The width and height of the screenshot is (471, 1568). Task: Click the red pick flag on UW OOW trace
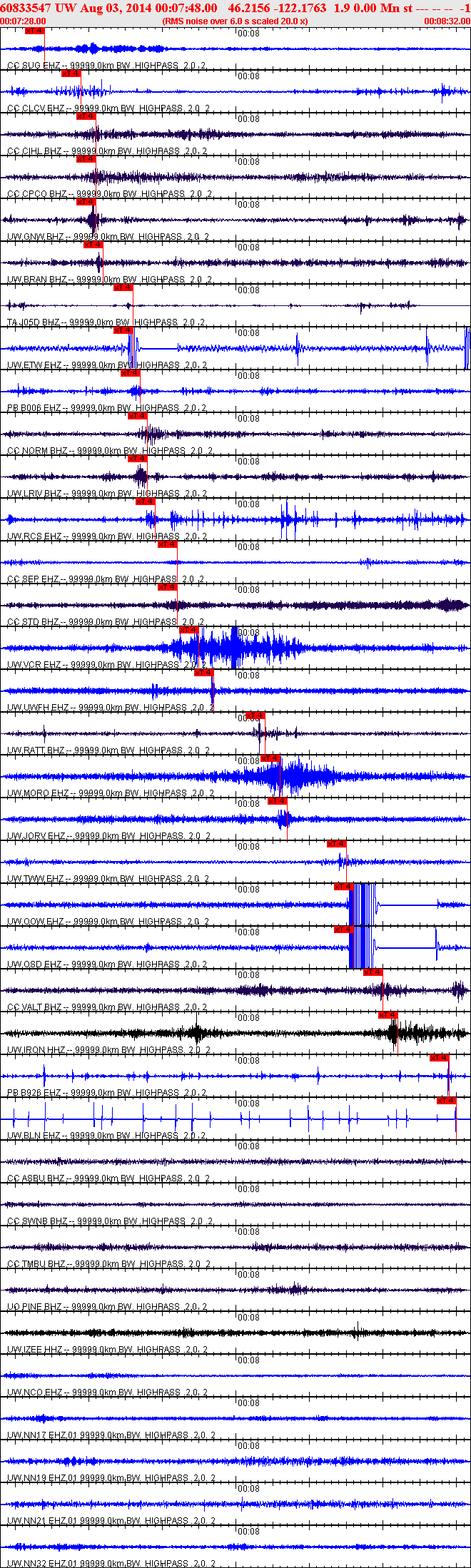coord(344,887)
